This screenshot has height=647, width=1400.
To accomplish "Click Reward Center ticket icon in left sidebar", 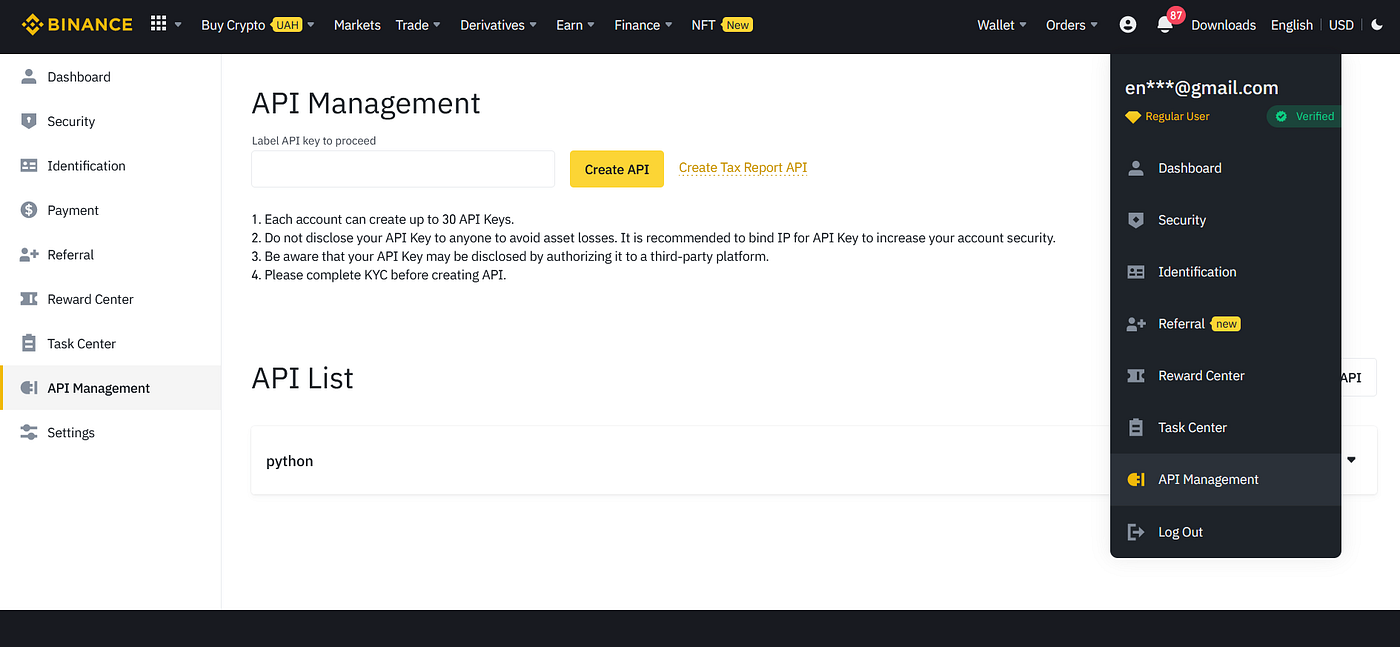I will click(x=29, y=299).
